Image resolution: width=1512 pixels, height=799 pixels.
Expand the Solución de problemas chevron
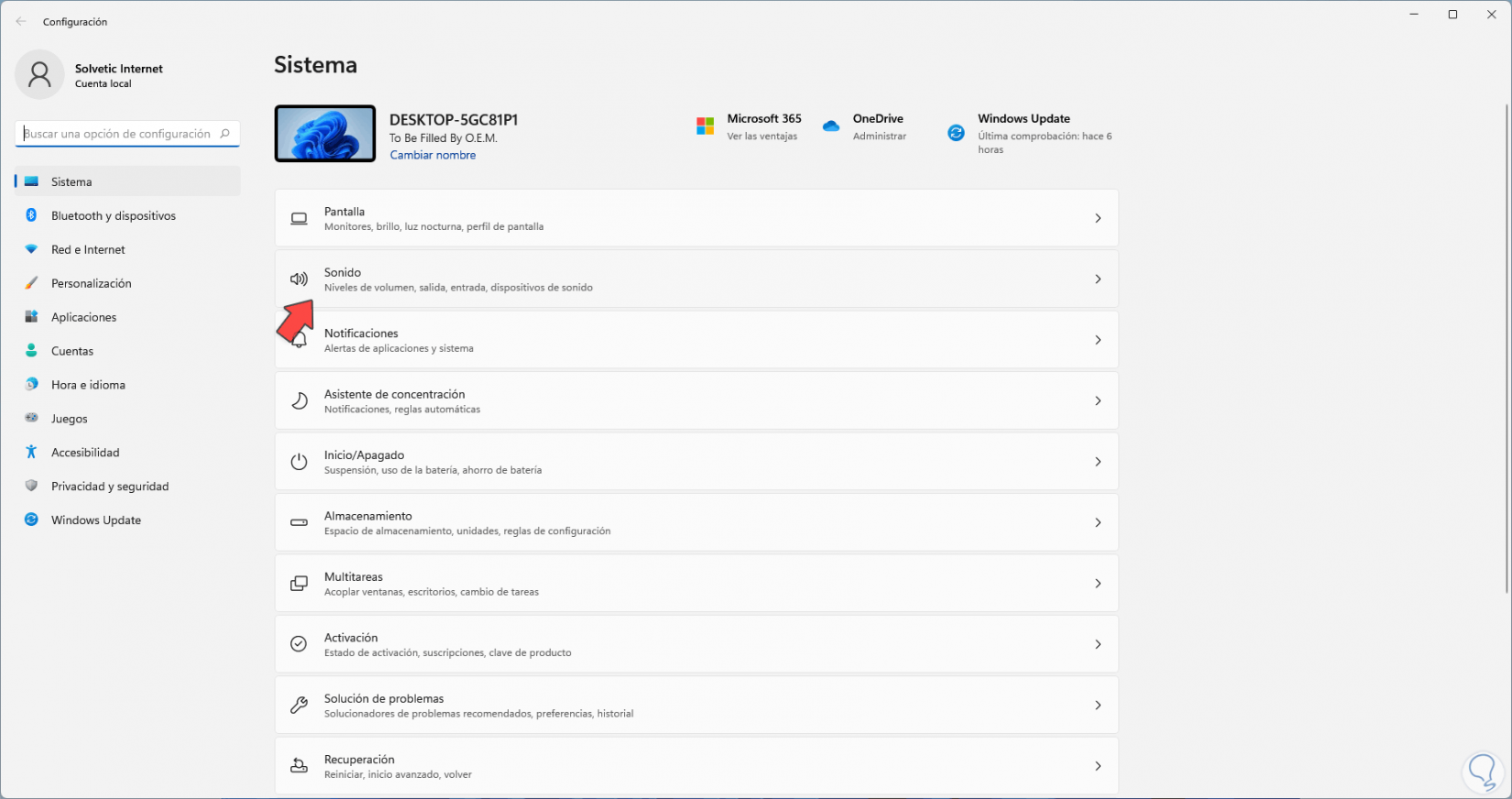click(1098, 706)
